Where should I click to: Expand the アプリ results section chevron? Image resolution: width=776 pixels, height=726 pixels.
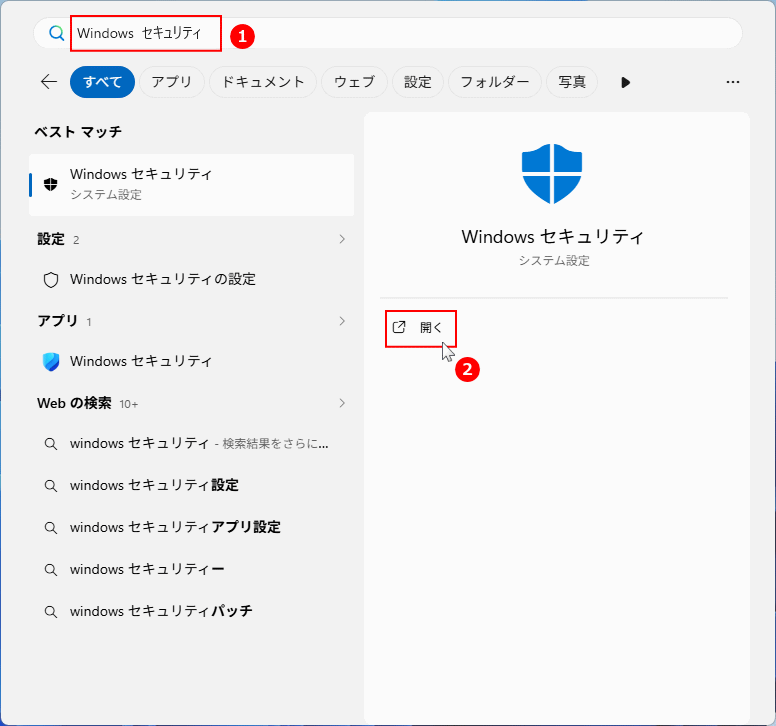click(342, 321)
